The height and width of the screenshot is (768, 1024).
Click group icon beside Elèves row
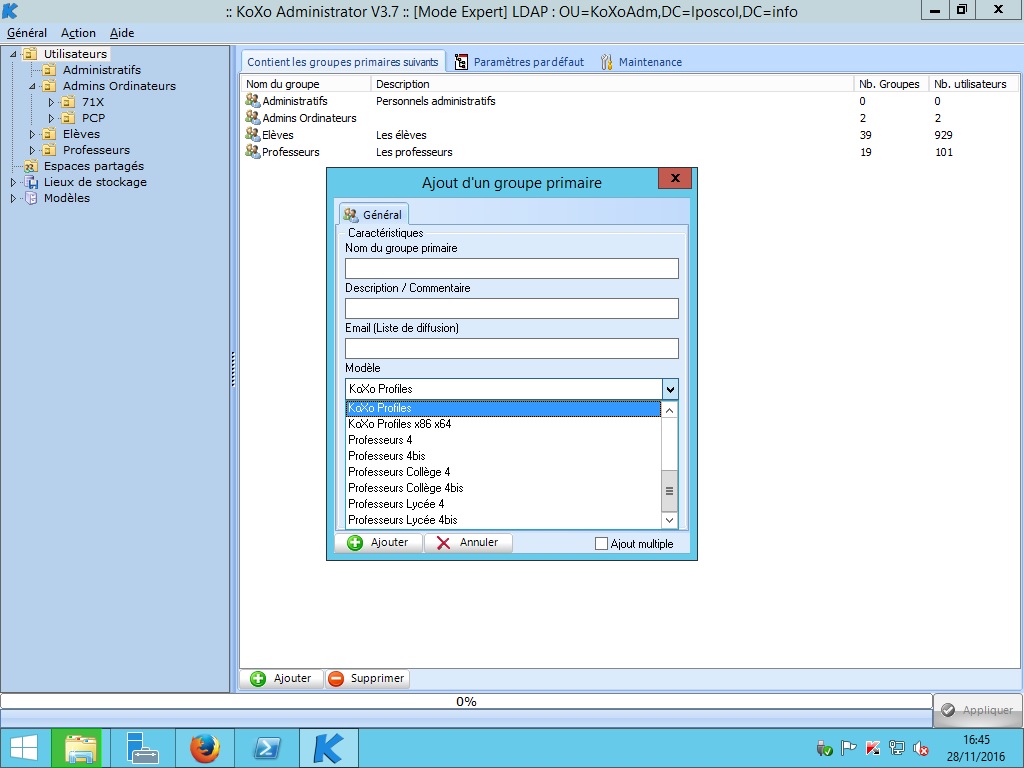click(x=253, y=134)
